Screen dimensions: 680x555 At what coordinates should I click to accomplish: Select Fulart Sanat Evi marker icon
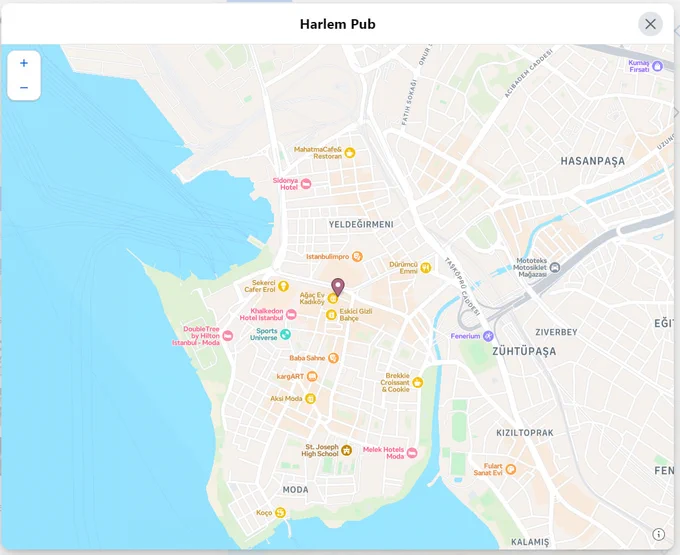[x=511, y=469]
